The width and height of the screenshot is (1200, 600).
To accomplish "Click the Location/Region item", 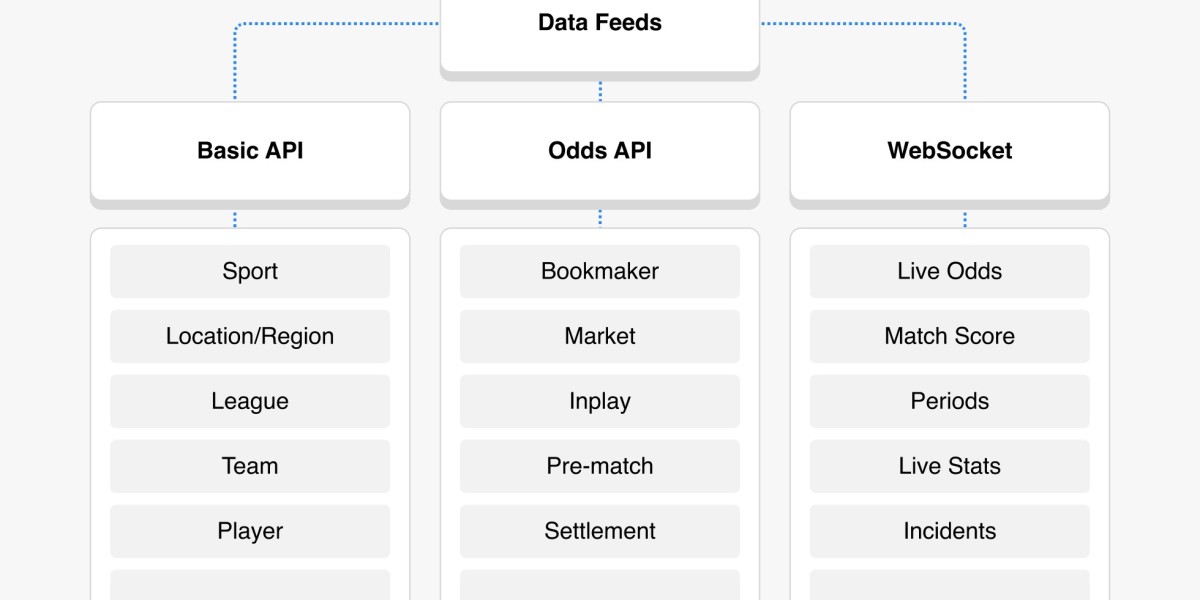I will click(x=250, y=336).
